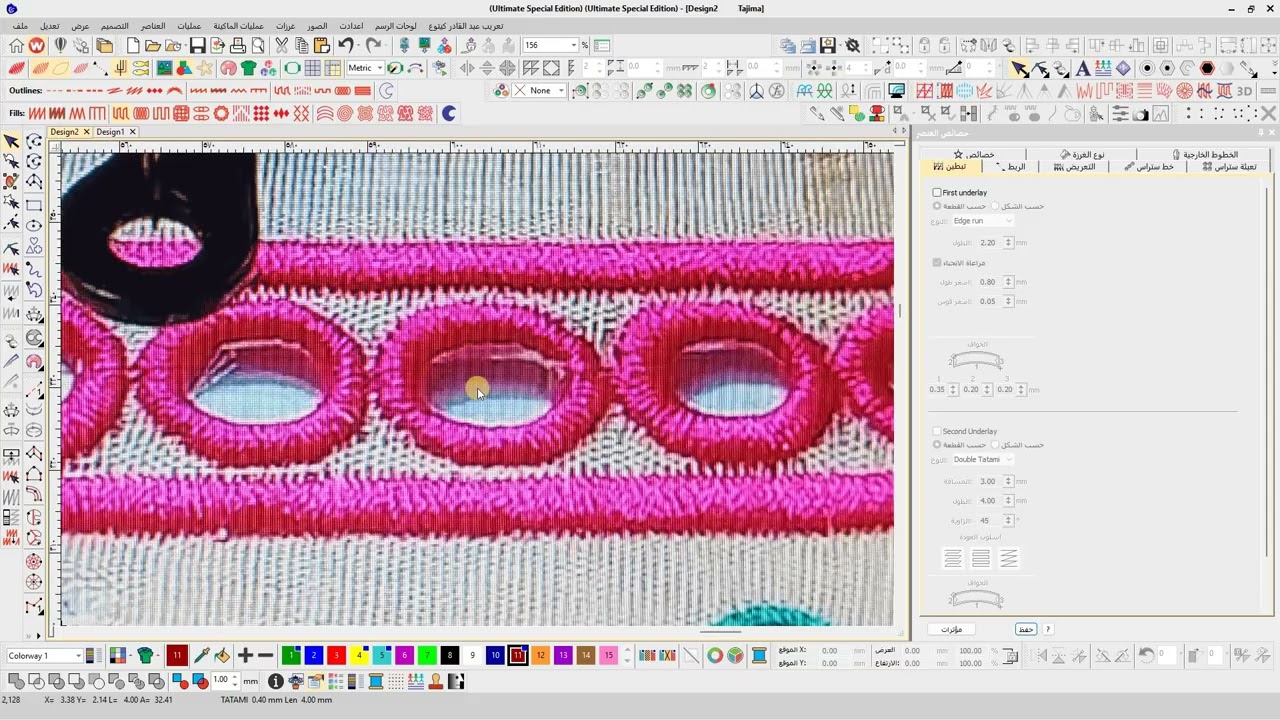Select حسب القطعة radio under First underlay
Viewport: 1280px width, 720px height.
tap(937, 206)
